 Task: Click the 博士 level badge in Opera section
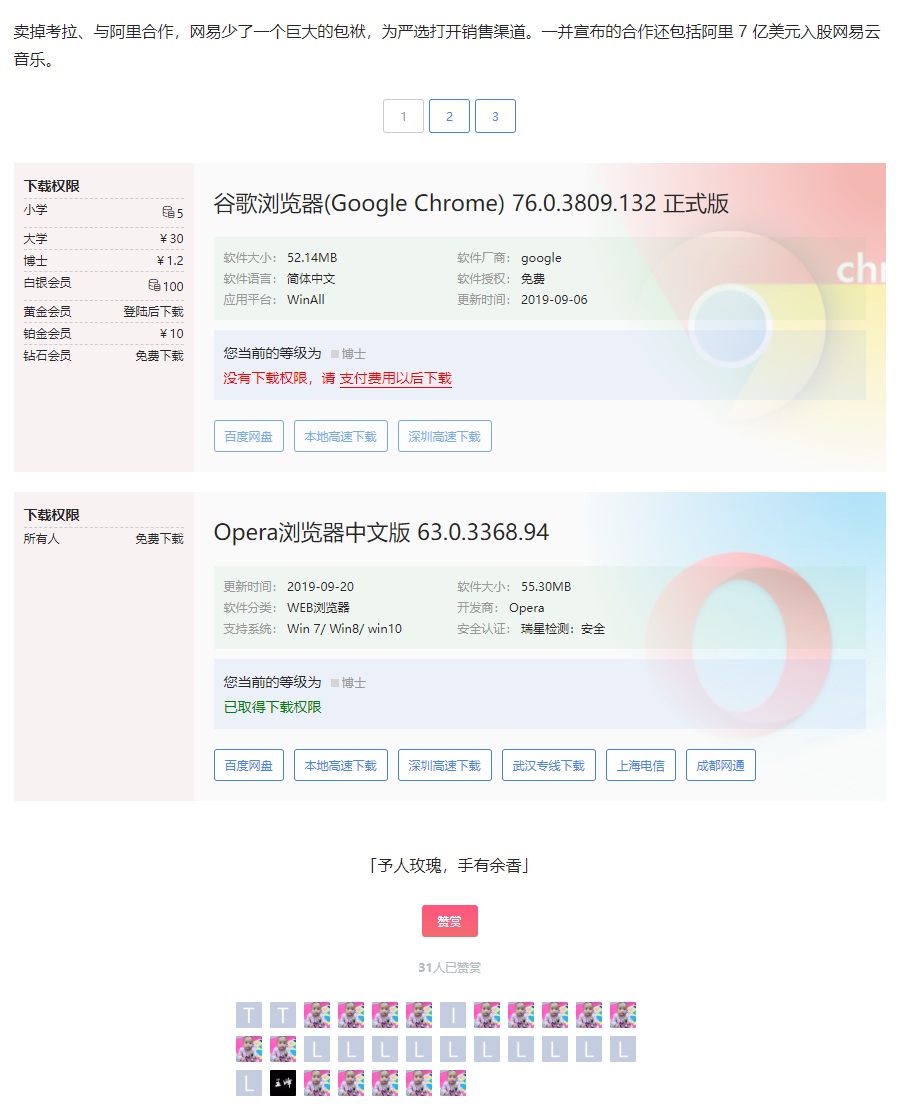(x=348, y=683)
